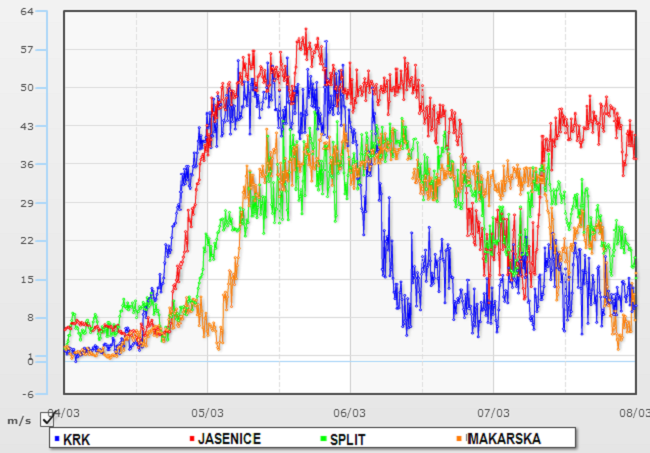Click the 29 tick label on y-axis
650x453 pixels.
(x=27, y=203)
